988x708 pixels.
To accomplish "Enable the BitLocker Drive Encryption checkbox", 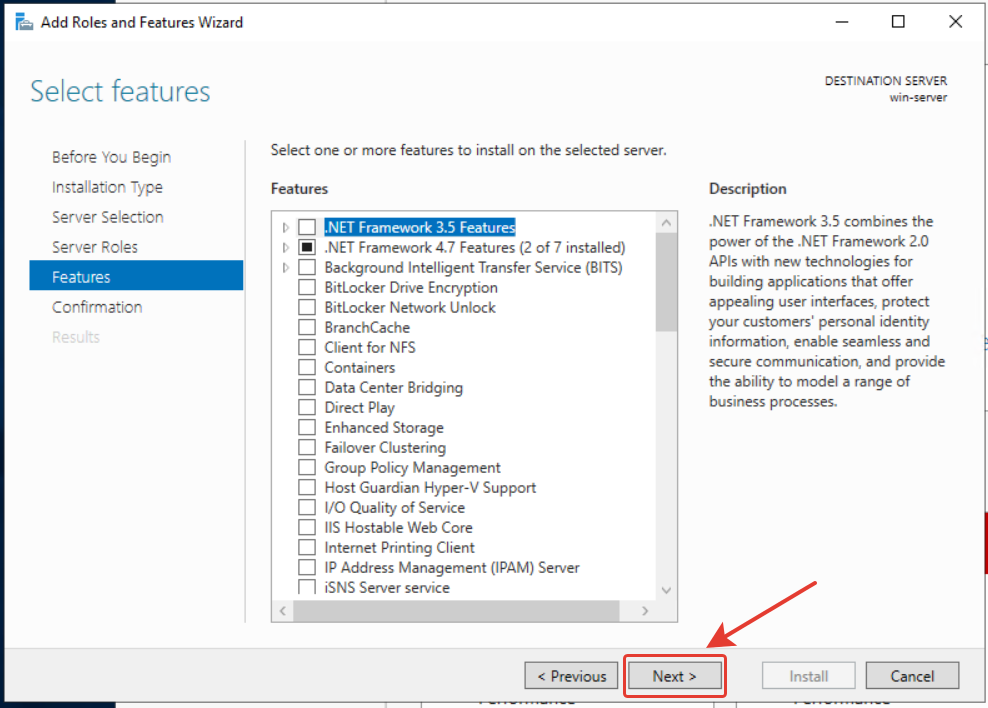I will [x=307, y=287].
